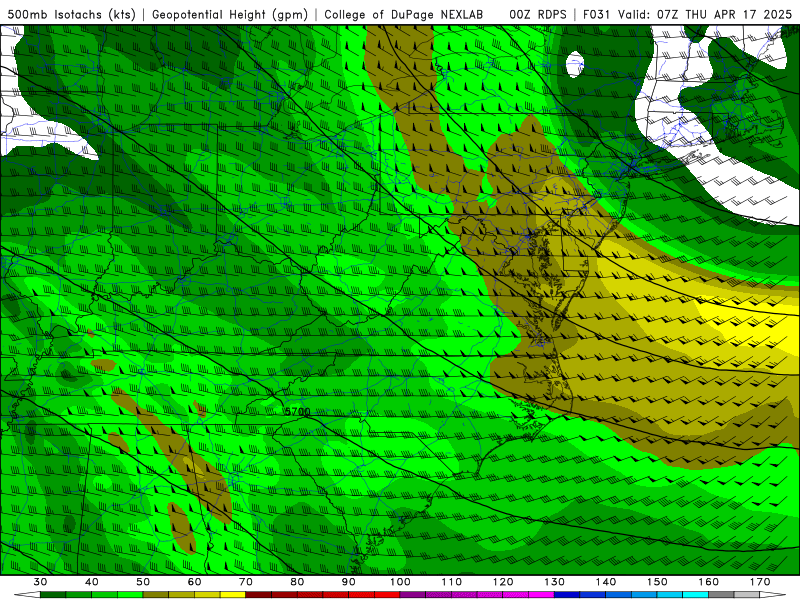This screenshot has width=800, height=600.
Task: Click the bright yellow swatch left of 70
Action: click(x=233, y=595)
